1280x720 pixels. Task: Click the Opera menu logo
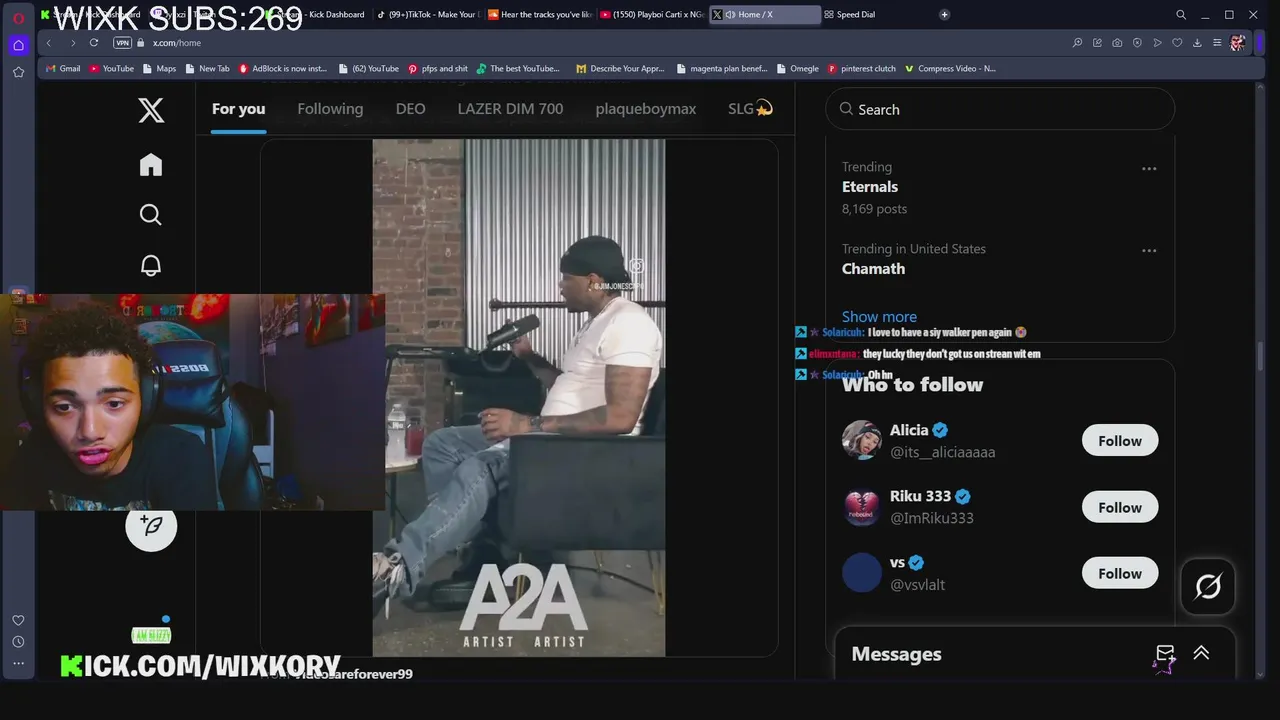tap(18, 18)
